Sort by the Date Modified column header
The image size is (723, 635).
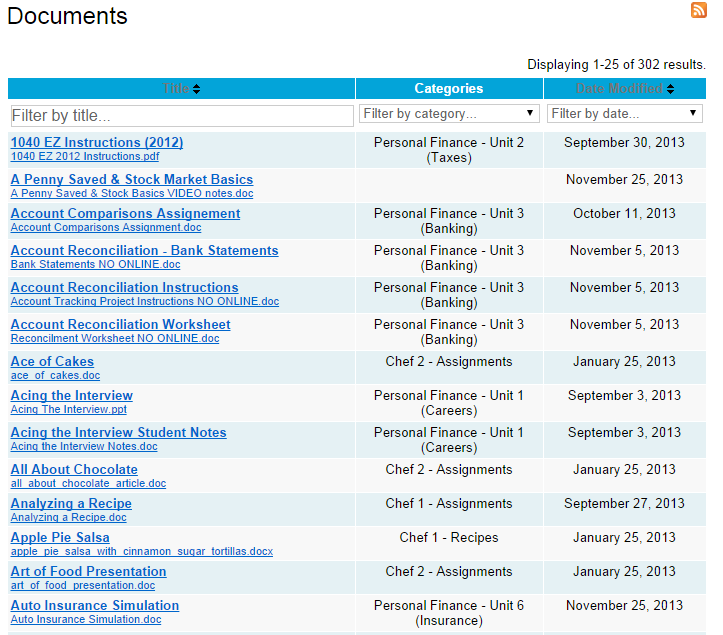tap(625, 89)
